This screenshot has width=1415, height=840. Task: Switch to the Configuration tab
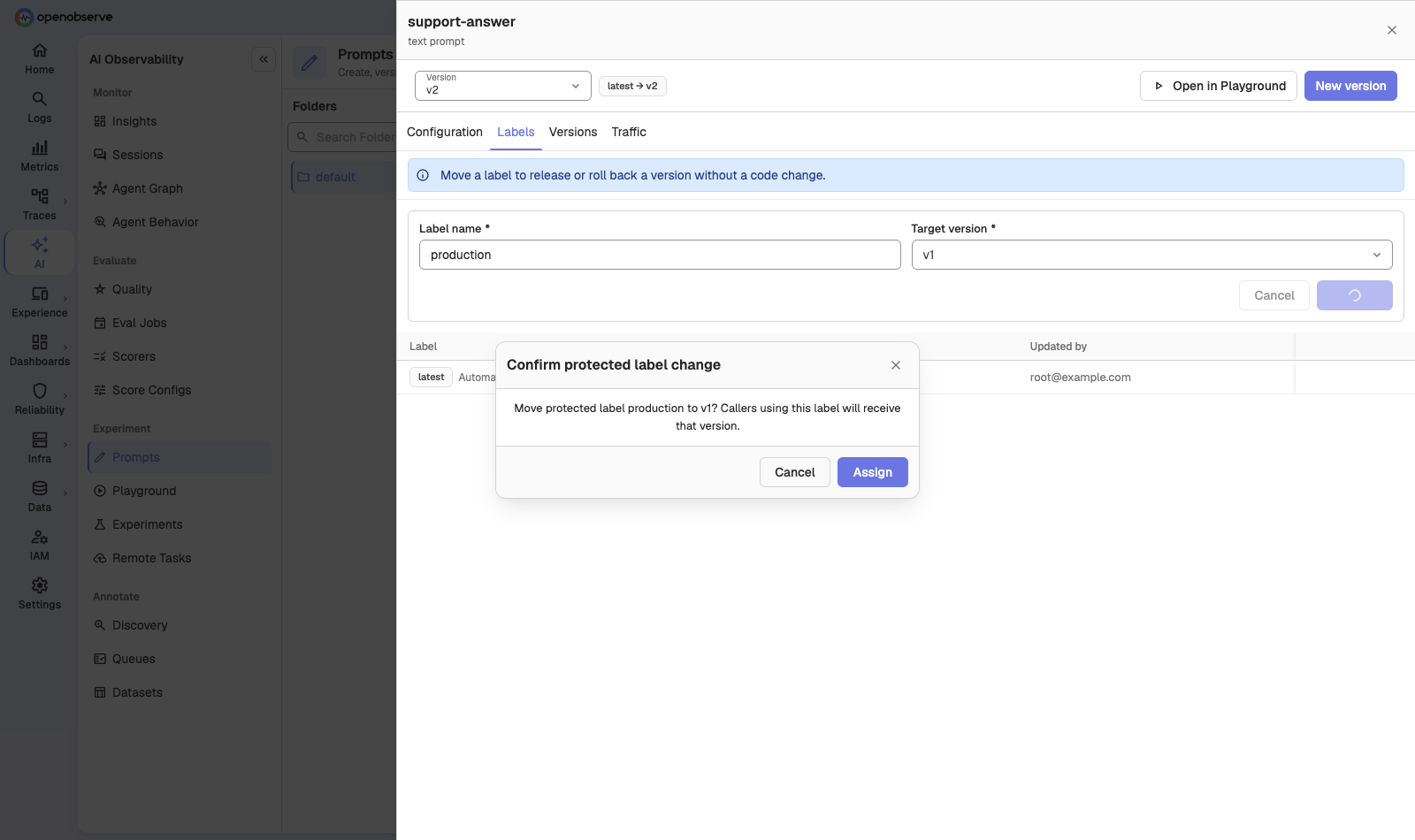point(445,132)
